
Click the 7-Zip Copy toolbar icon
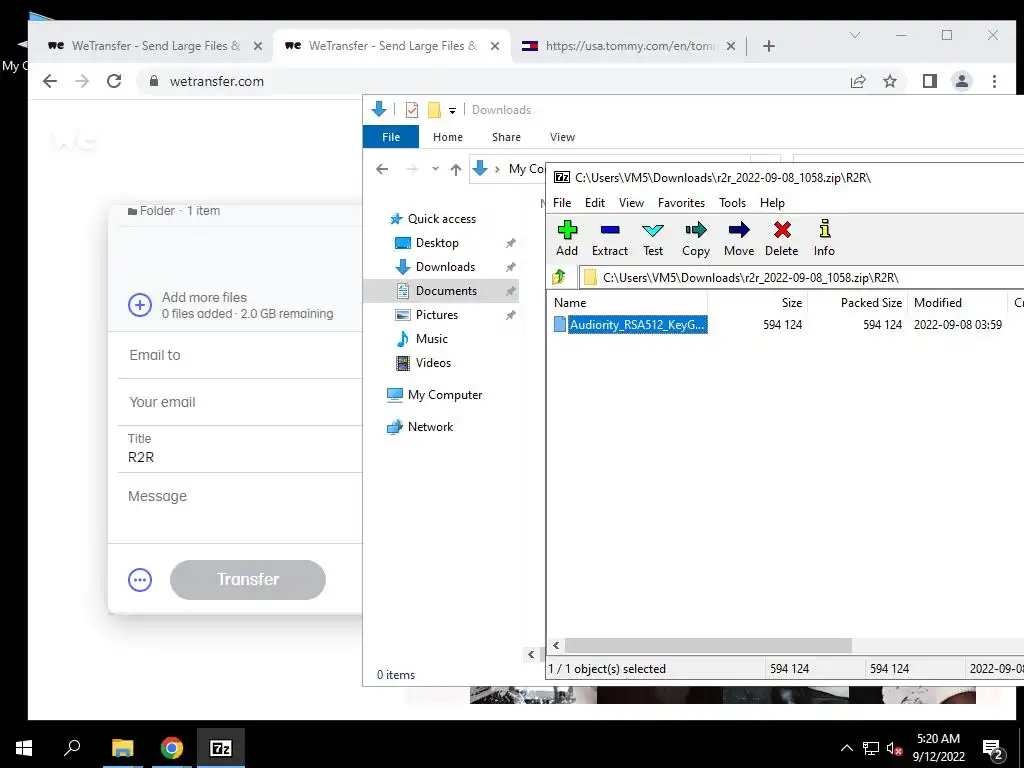[x=696, y=238]
